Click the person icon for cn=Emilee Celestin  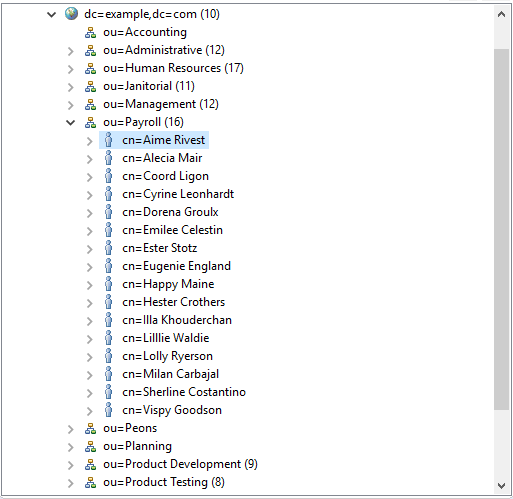coord(109,230)
